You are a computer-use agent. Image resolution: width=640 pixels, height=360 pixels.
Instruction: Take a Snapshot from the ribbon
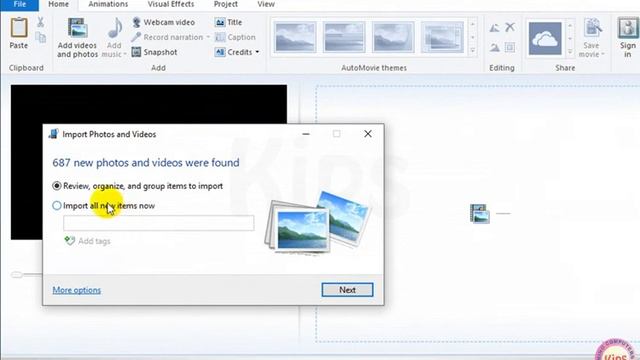(x=154, y=52)
